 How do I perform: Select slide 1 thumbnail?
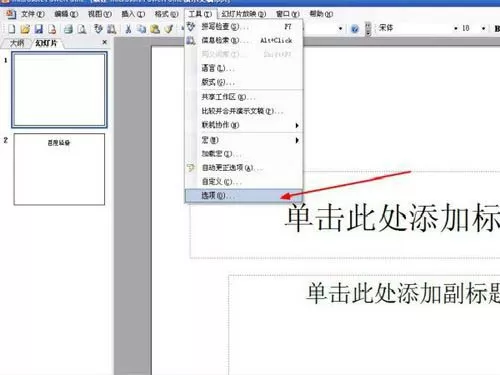(59, 90)
